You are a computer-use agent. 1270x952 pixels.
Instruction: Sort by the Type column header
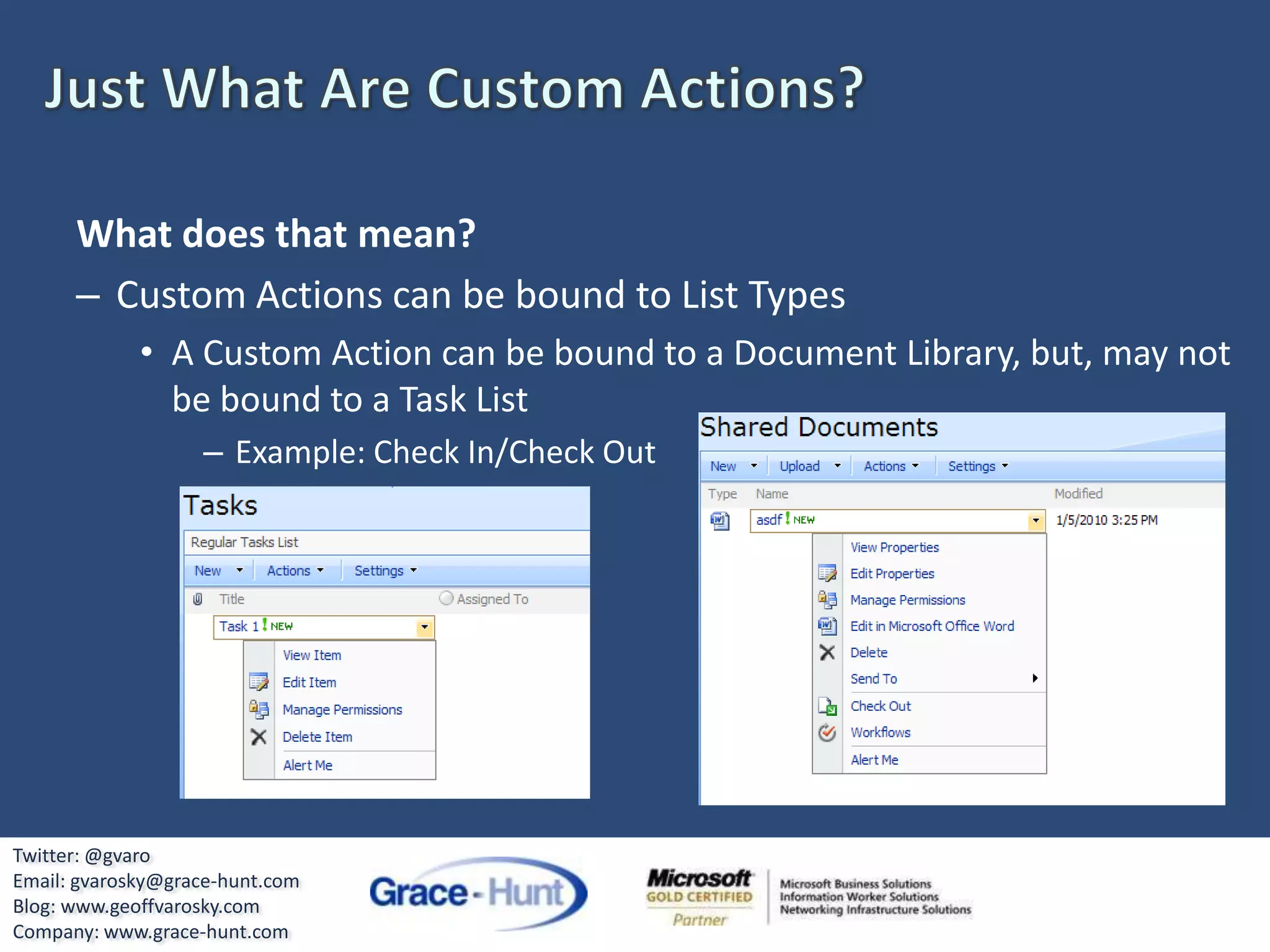[x=722, y=494]
